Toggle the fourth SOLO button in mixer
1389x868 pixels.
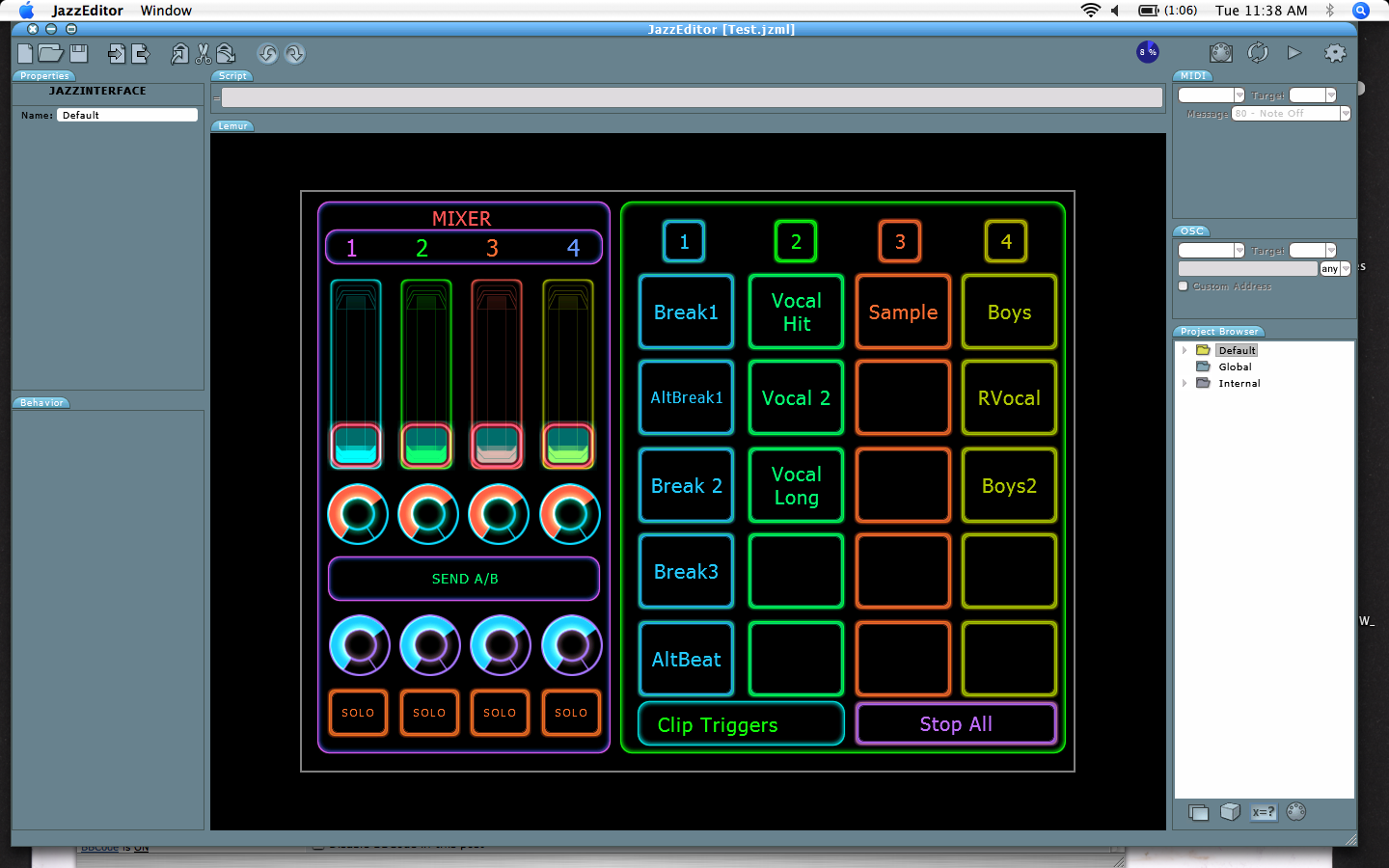point(571,713)
